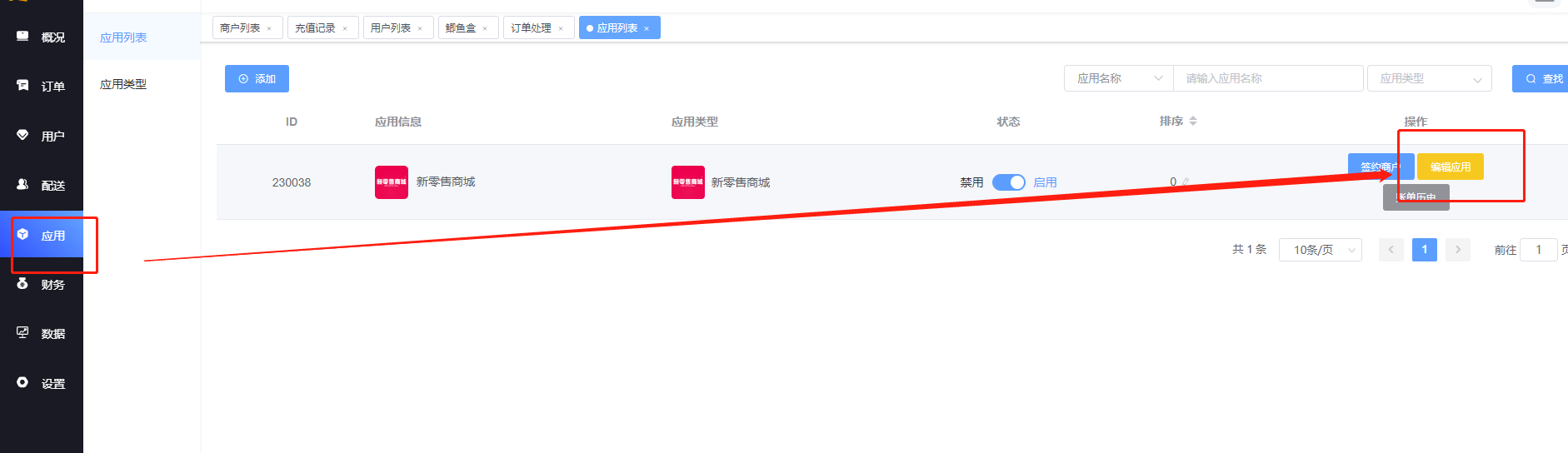Click the 请输入应用名称 search input

1267,78
